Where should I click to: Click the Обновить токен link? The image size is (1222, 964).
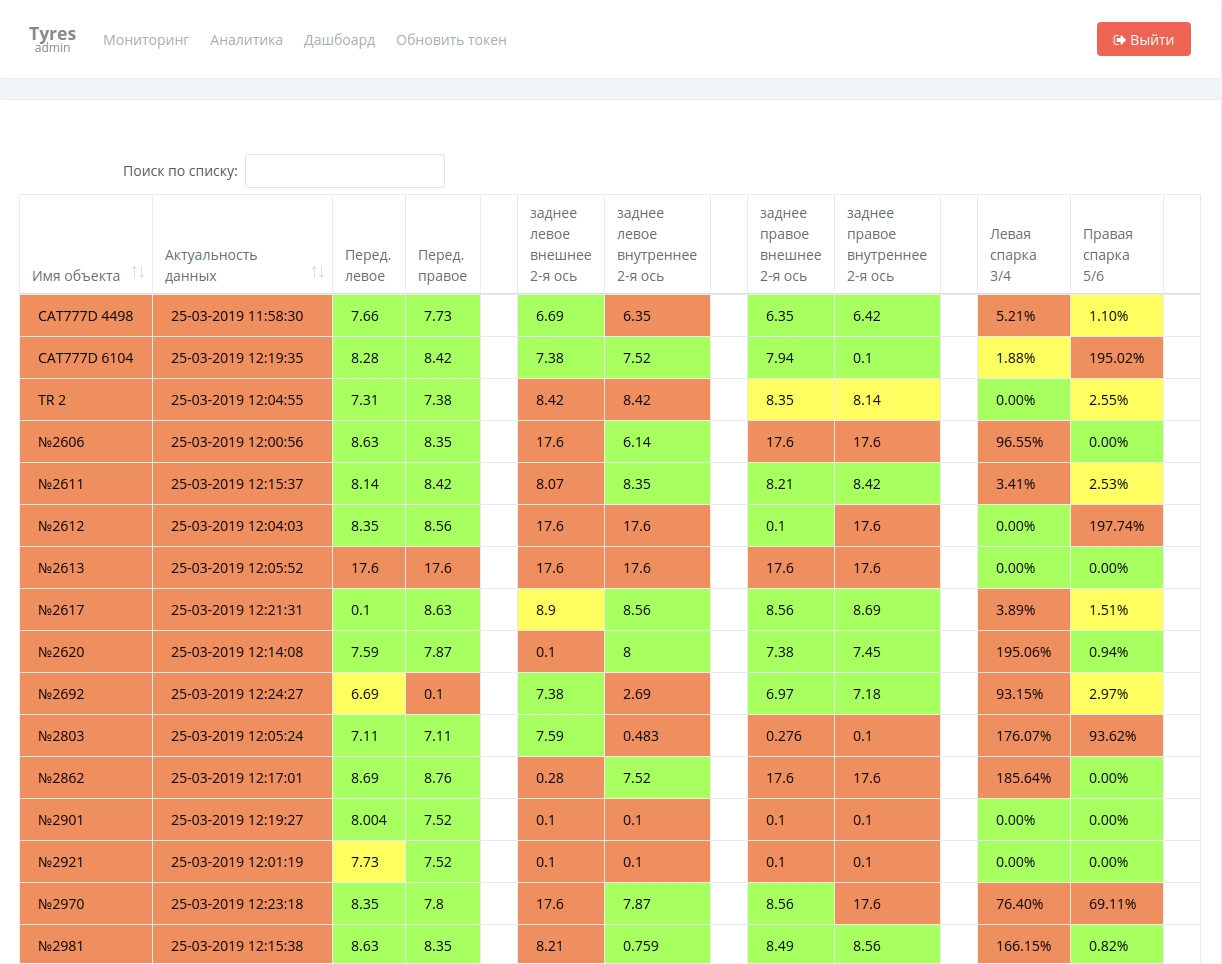[451, 40]
